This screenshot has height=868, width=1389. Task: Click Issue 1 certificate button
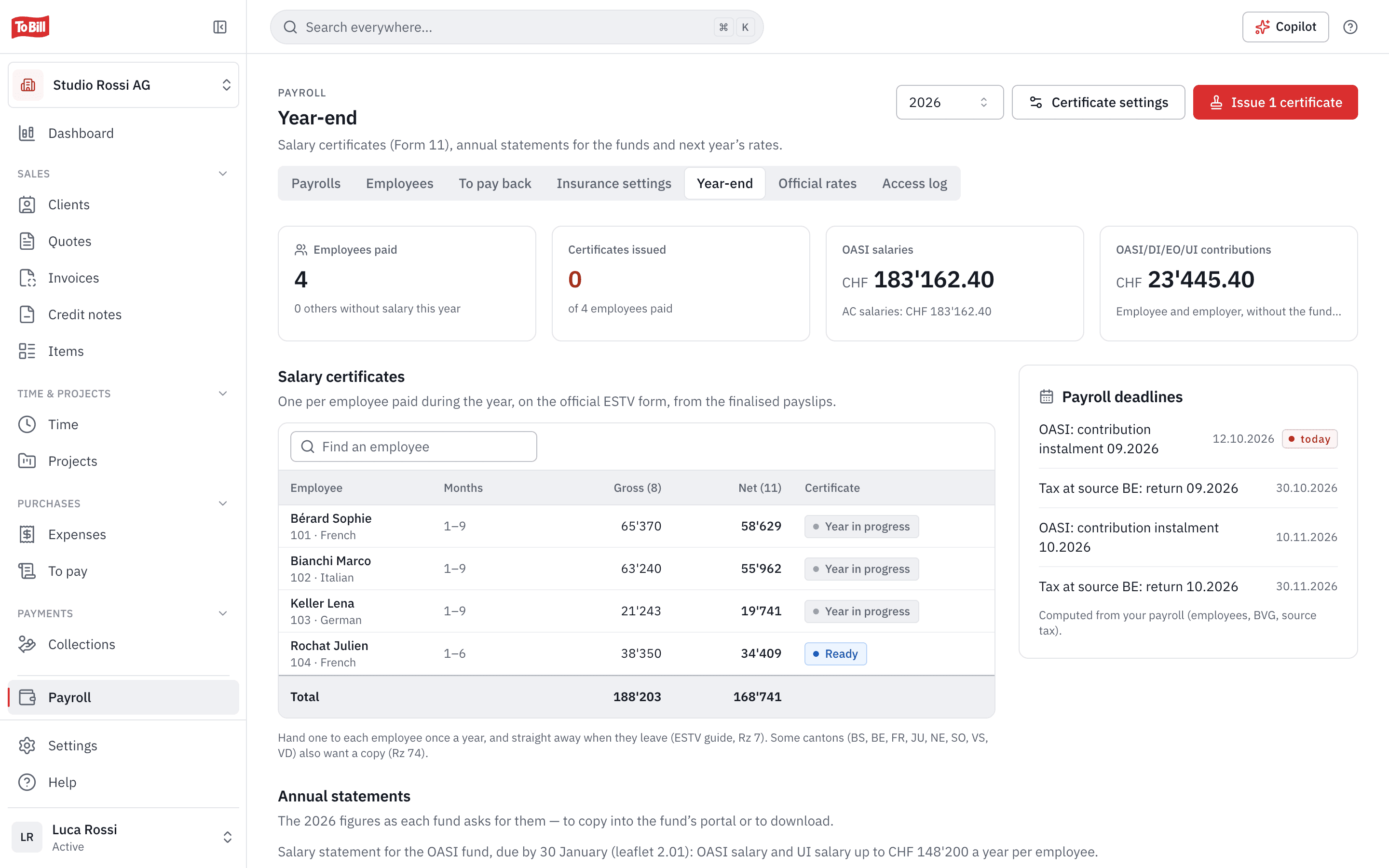[x=1275, y=102]
